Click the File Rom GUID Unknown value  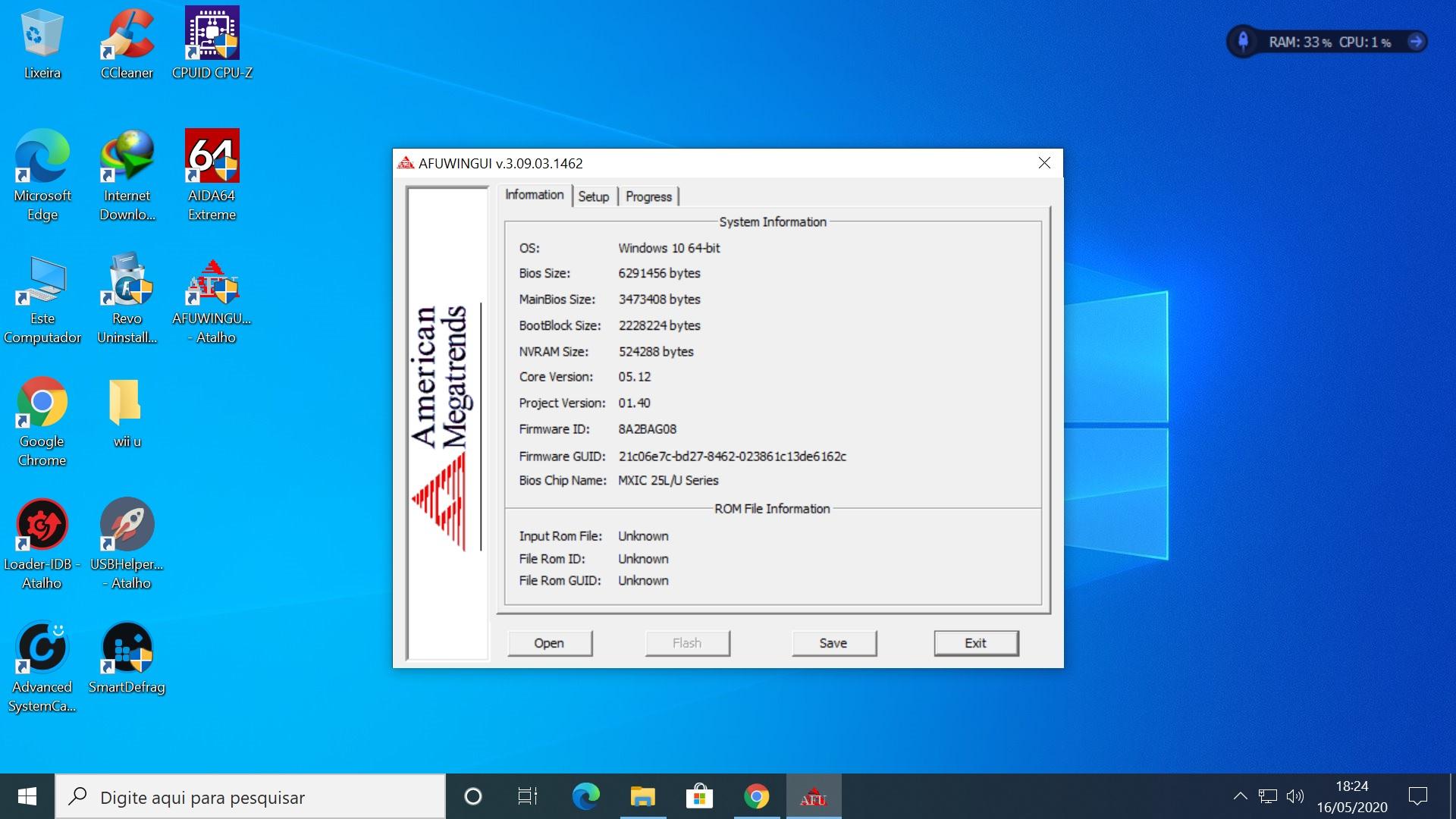tap(643, 581)
